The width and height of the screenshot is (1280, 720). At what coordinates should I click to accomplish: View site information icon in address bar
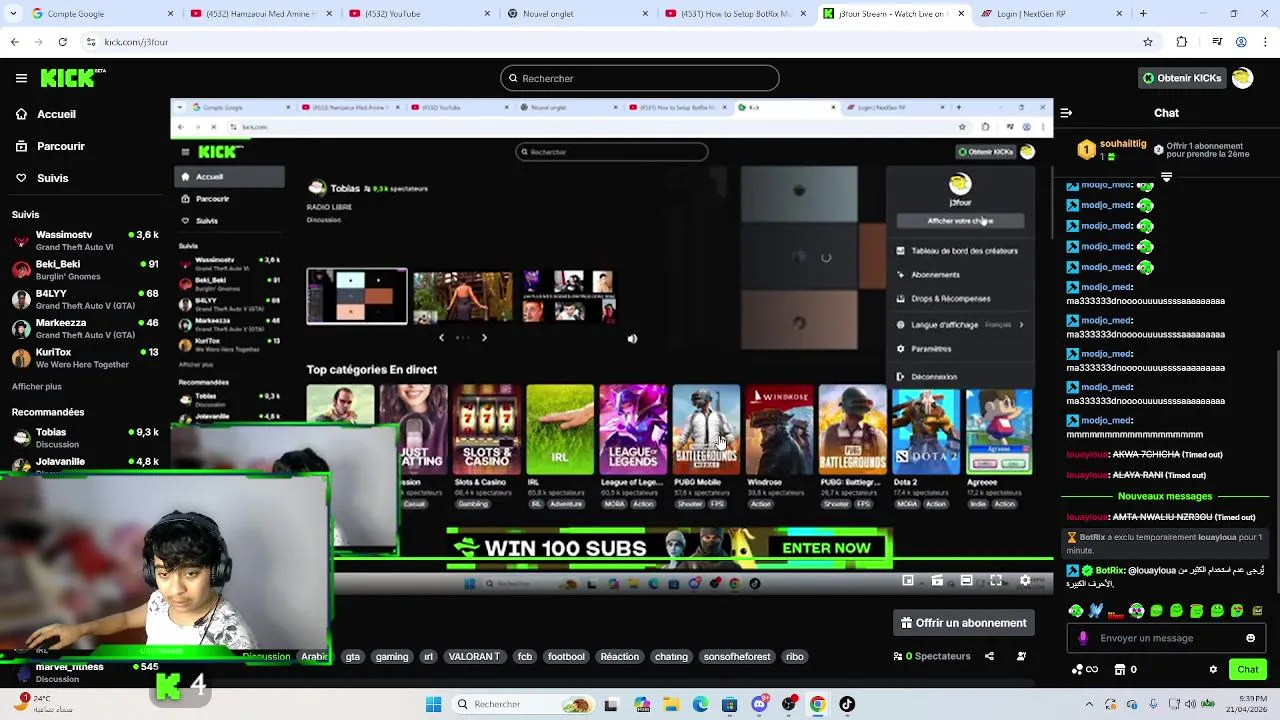coord(91,42)
